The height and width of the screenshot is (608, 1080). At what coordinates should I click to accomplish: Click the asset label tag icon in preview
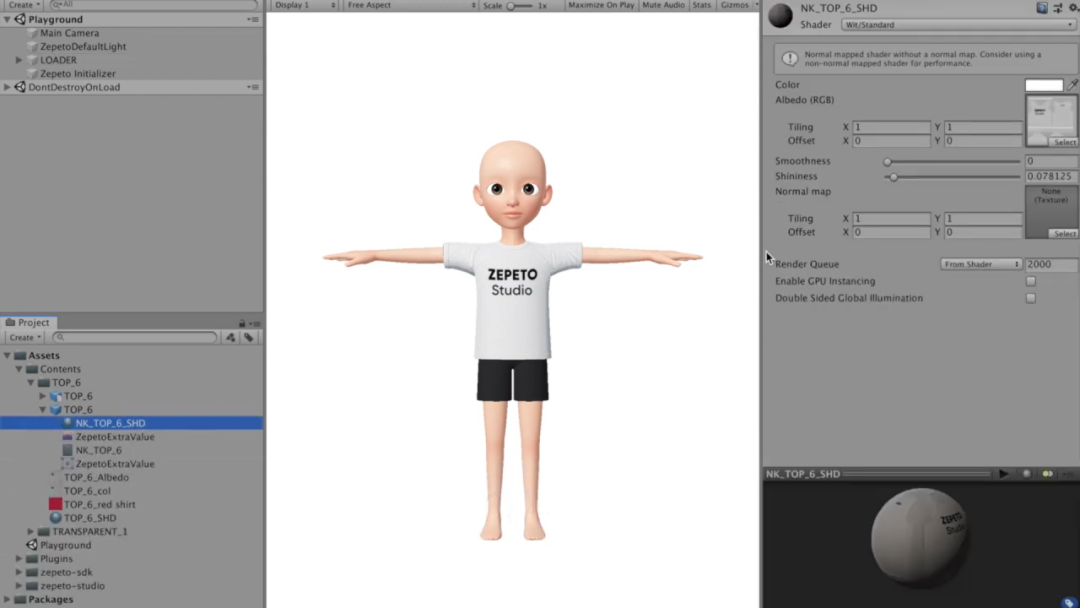click(1068, 602)
